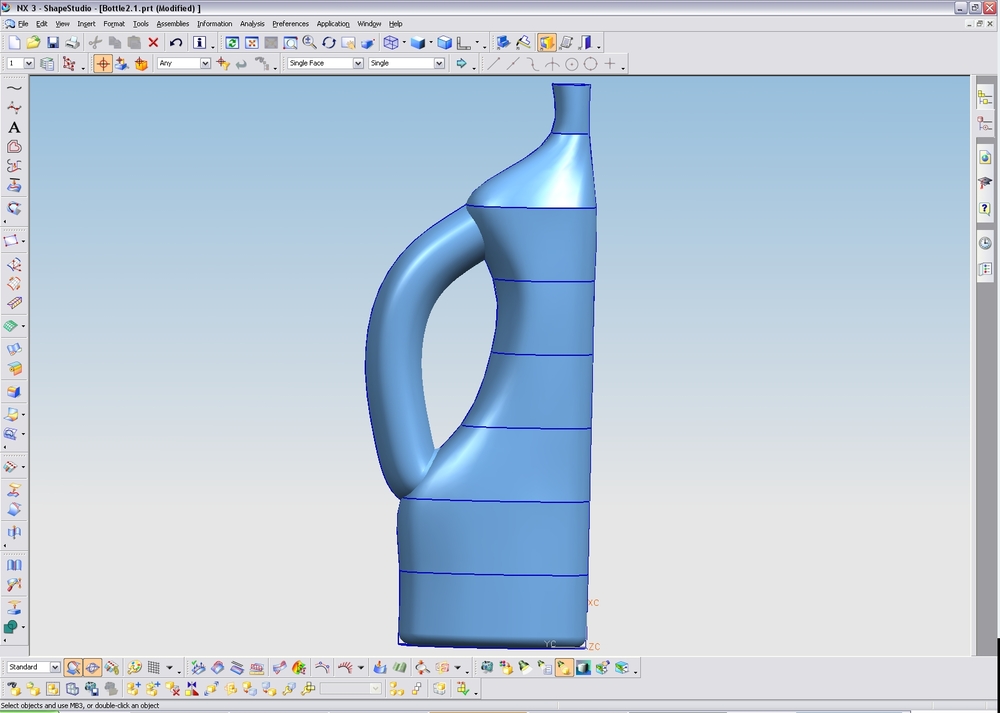Open the Analysis menu

[252, 24]
